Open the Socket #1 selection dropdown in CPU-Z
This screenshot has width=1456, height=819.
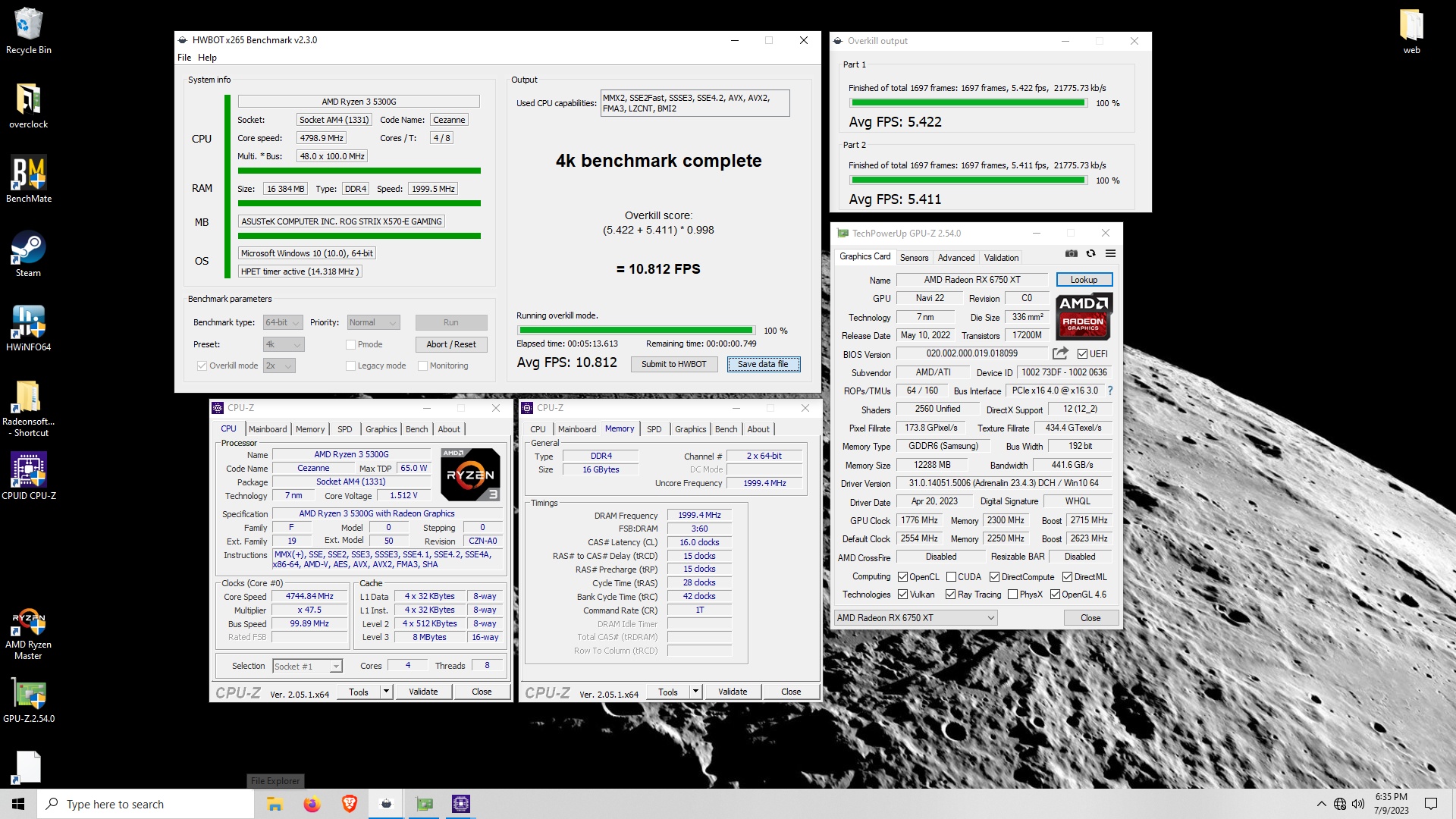(x=307, y=667)
